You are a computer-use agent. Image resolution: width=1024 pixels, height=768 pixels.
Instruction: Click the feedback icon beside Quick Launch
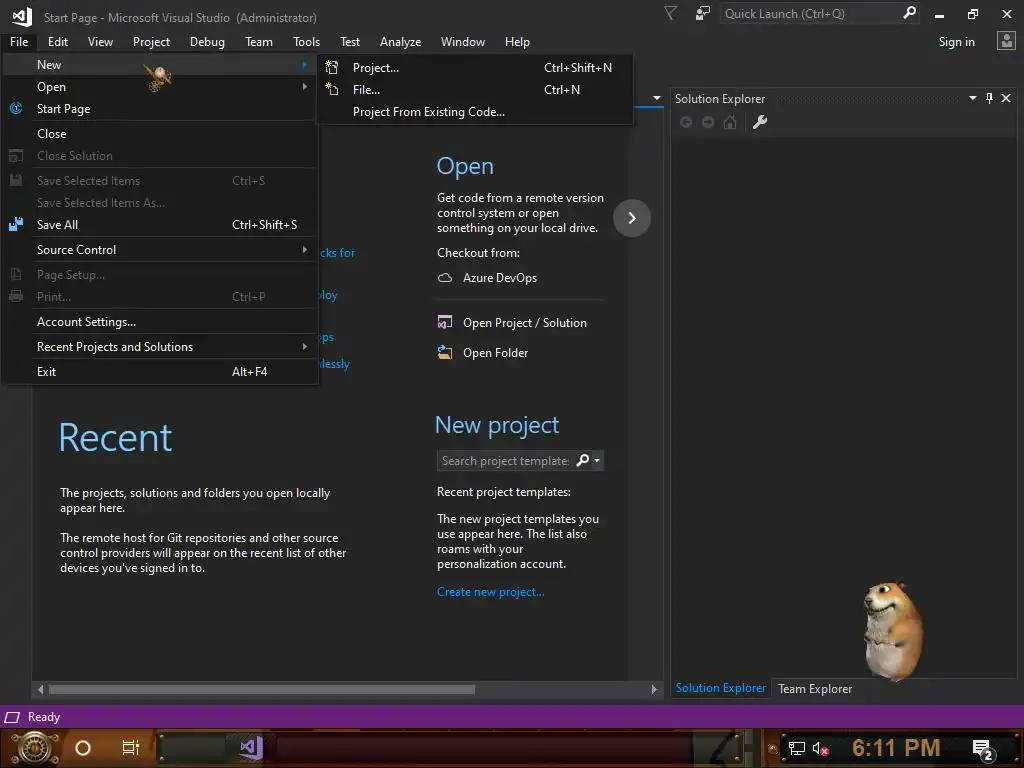(x=703, y=13)
